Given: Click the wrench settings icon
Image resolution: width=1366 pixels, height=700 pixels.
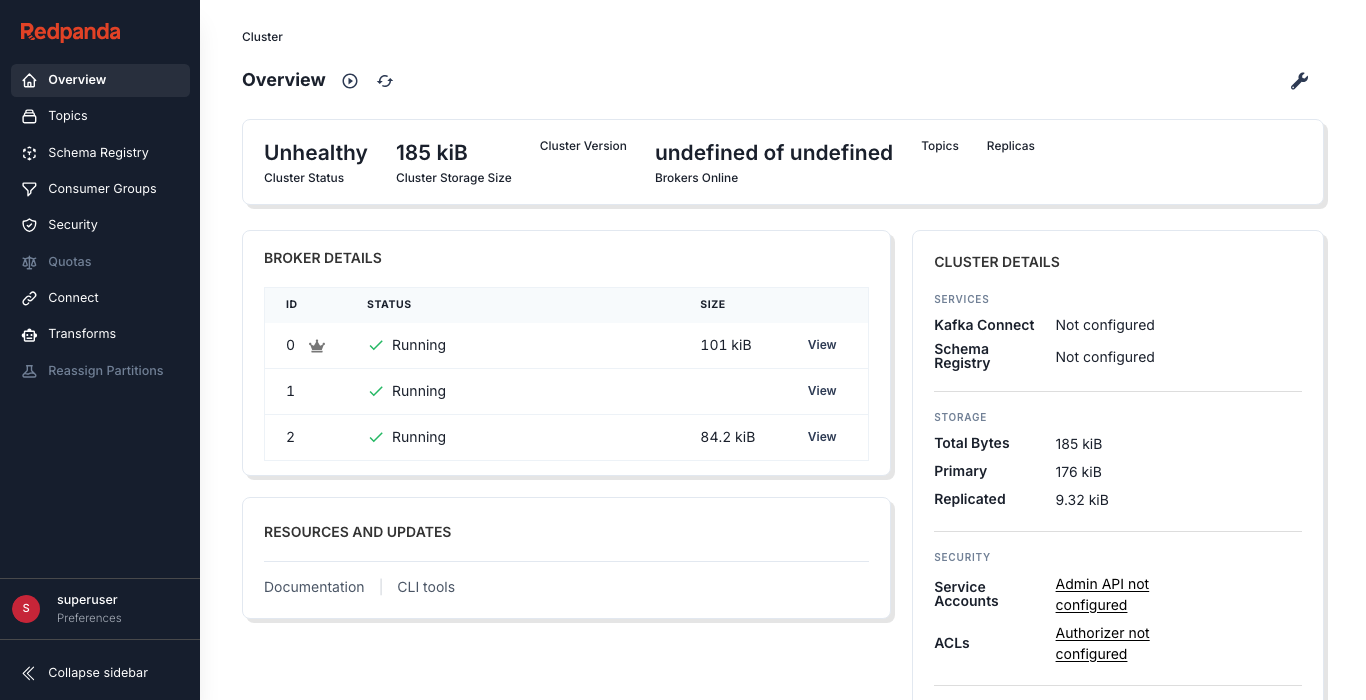Looking at the screenshot, I should tap(1299, 81).
